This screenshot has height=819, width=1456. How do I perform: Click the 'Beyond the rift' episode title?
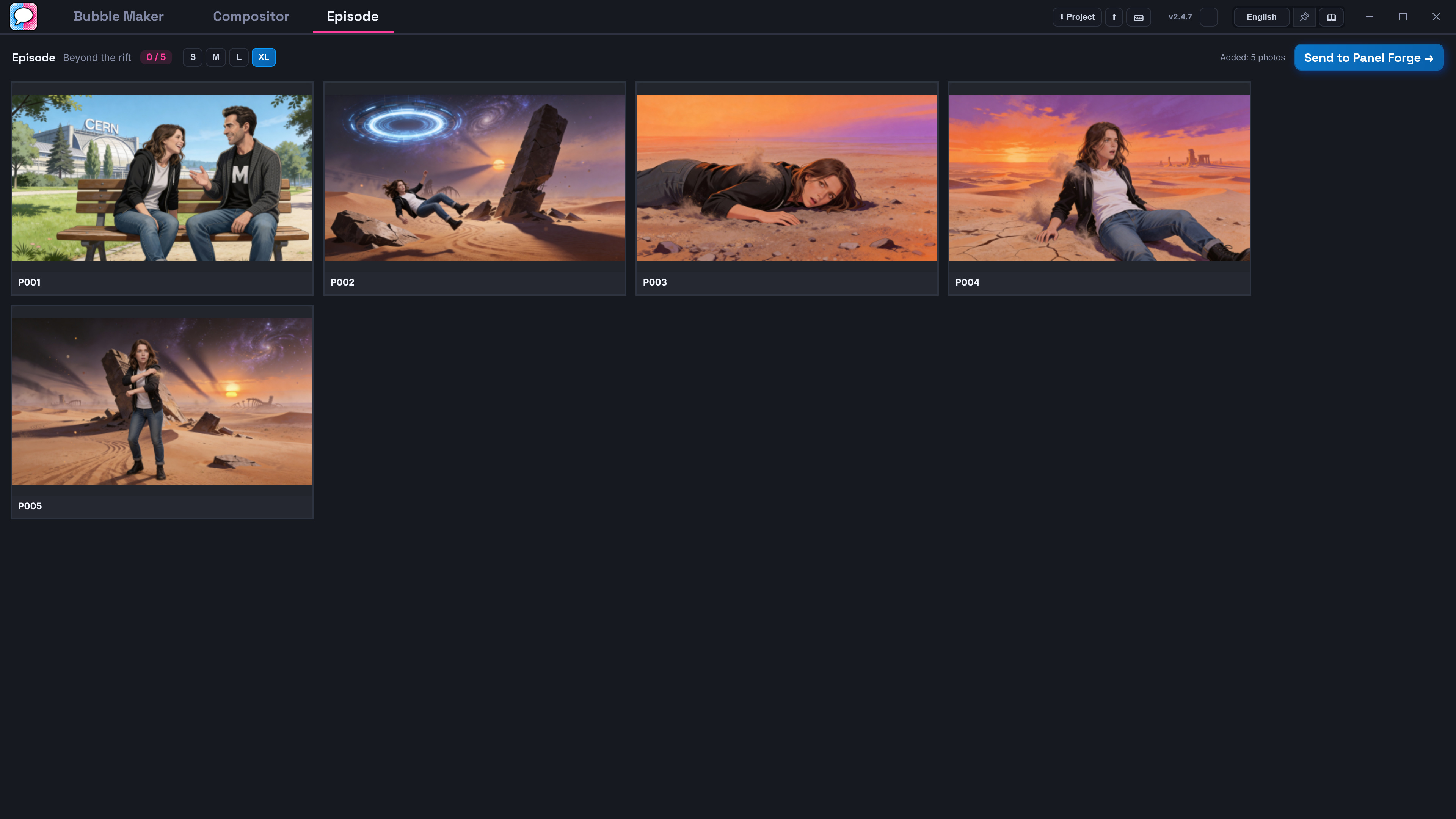(x=97, y=58)
